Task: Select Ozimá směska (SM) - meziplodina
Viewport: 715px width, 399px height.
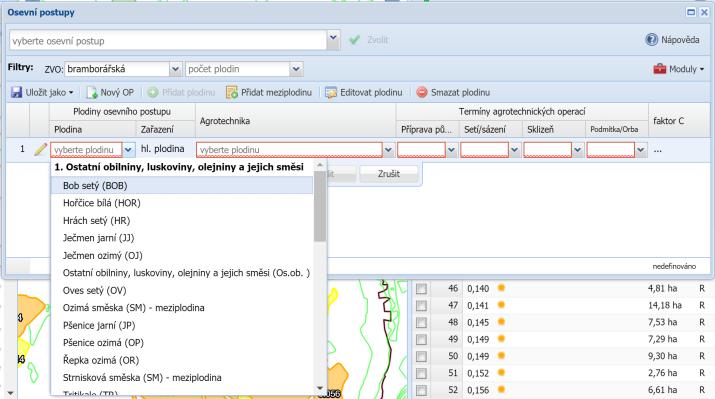Action: point(182,308)
